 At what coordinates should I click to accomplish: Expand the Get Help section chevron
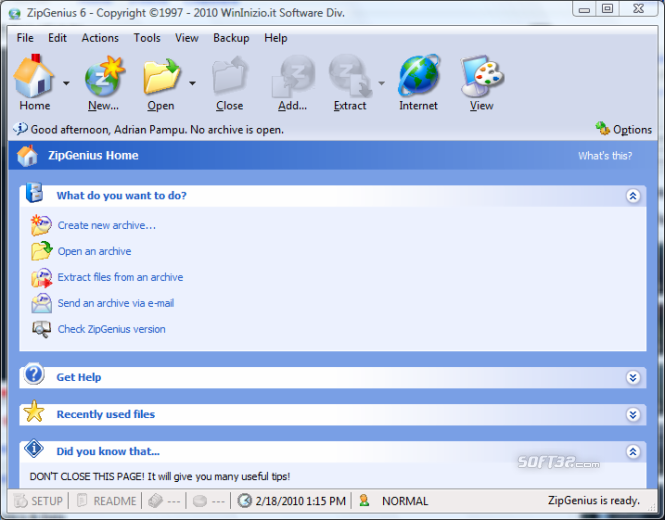point(633,377)
